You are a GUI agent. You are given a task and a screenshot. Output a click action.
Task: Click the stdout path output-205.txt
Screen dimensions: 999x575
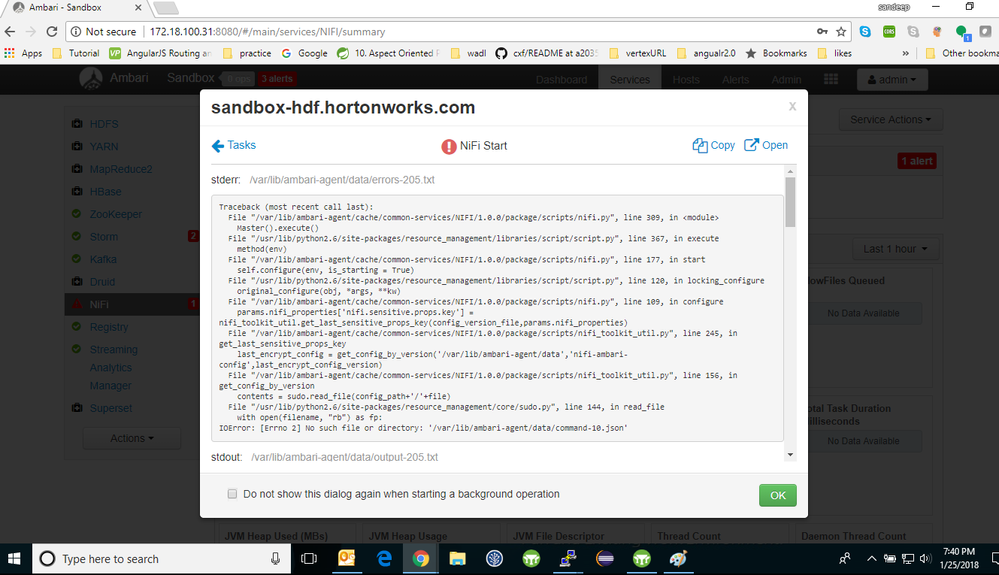coord(344,457)
